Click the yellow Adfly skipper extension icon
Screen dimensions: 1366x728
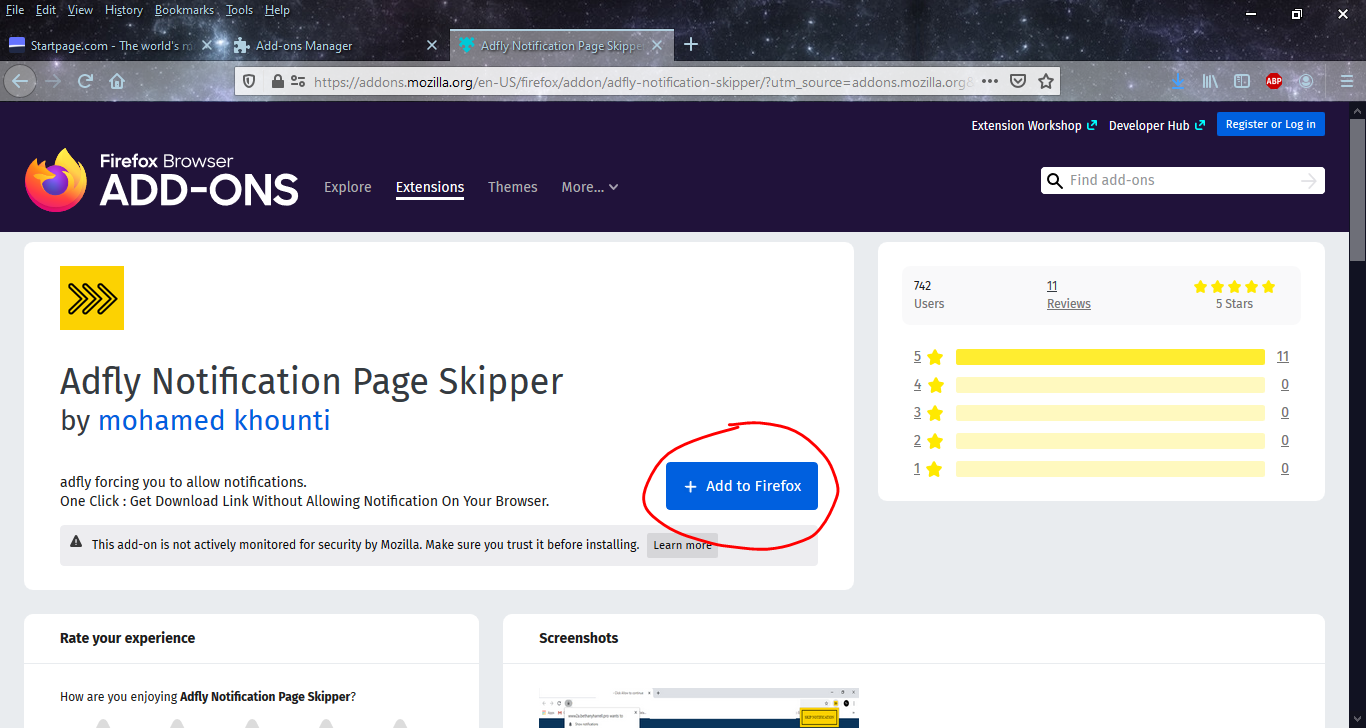(92, 298)
